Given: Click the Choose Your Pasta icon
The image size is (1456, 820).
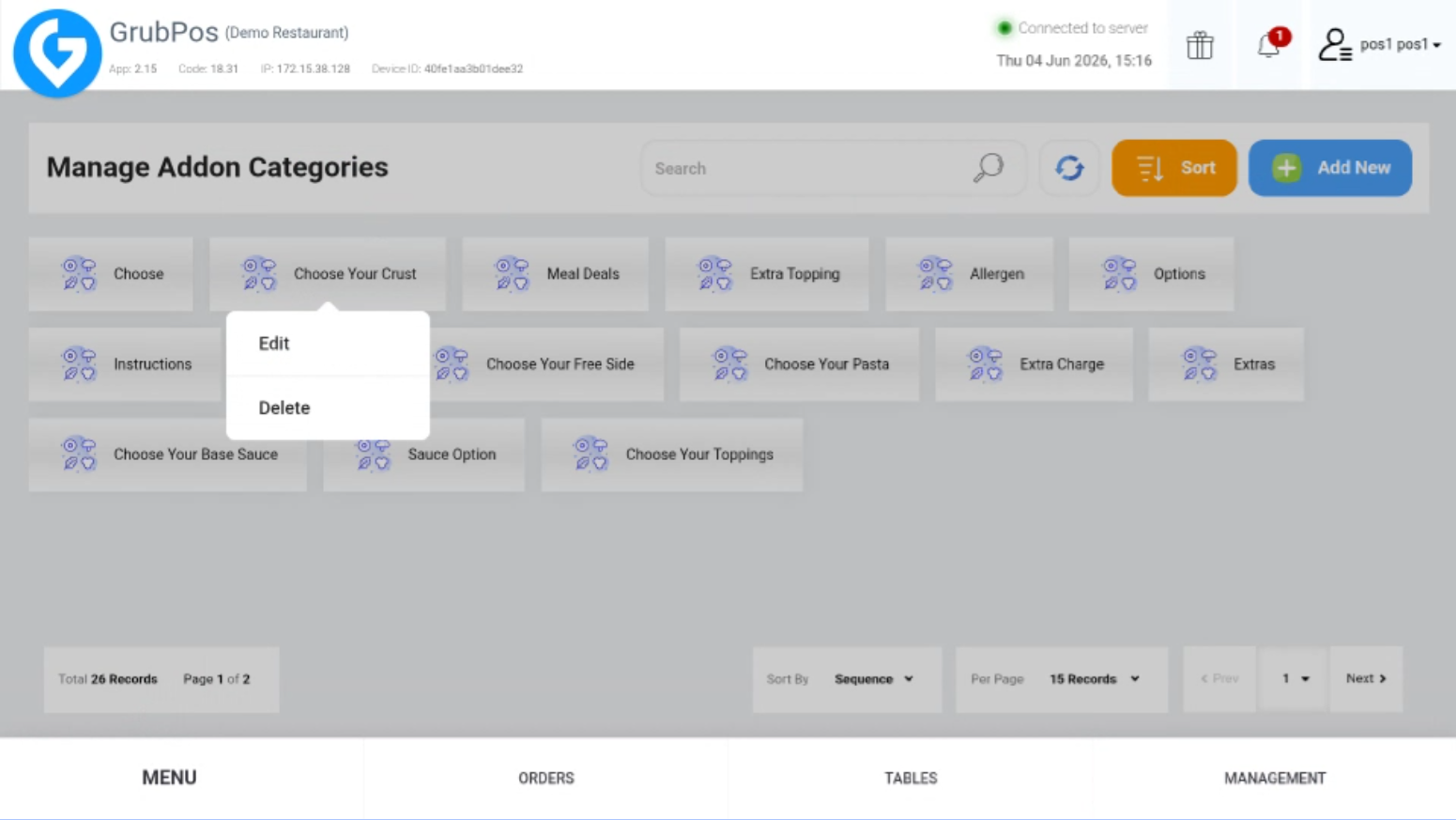Looking at the screenshot, I should click(729, 364).
